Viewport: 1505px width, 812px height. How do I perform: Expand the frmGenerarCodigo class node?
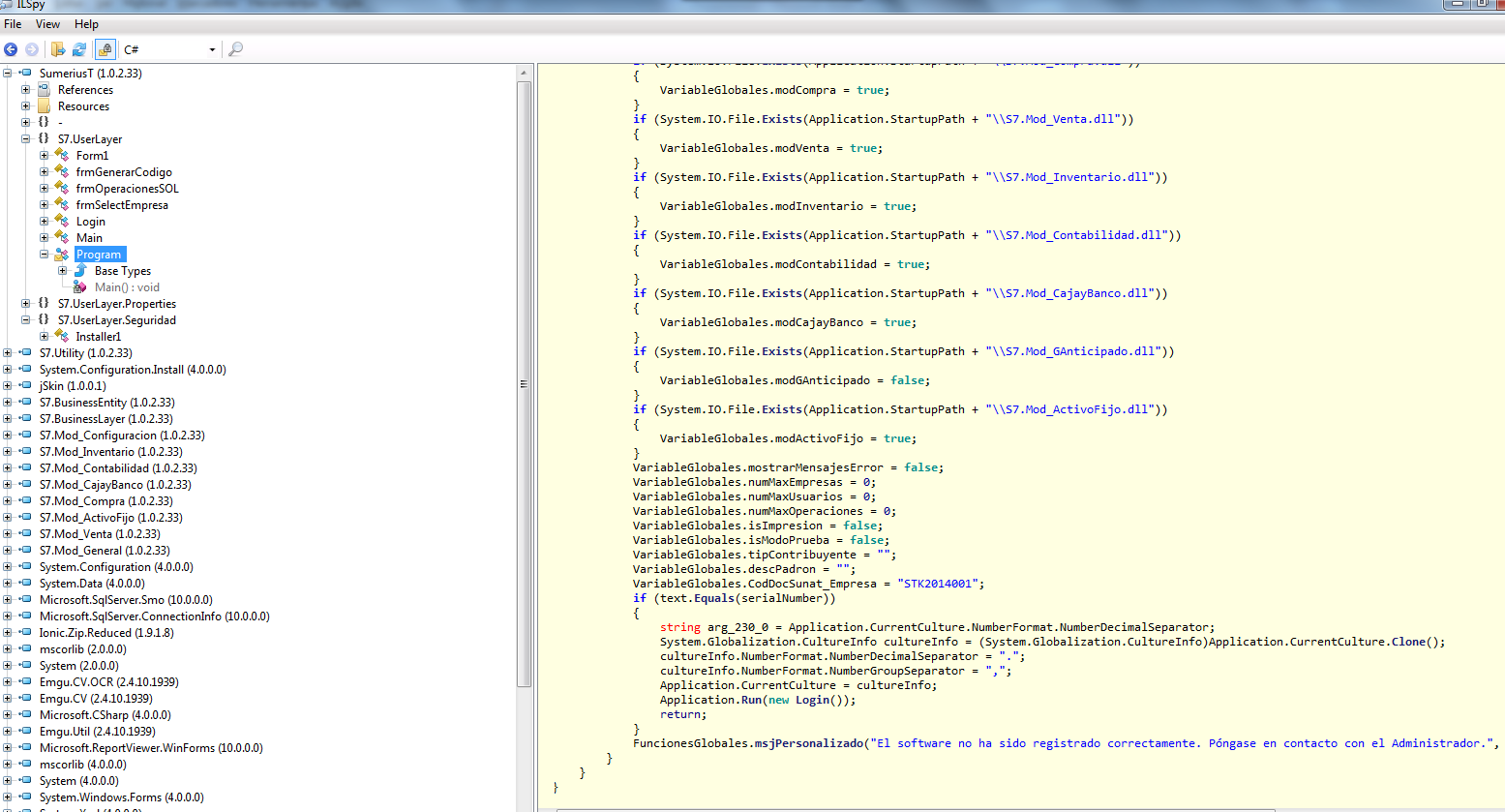click(44, 171)
